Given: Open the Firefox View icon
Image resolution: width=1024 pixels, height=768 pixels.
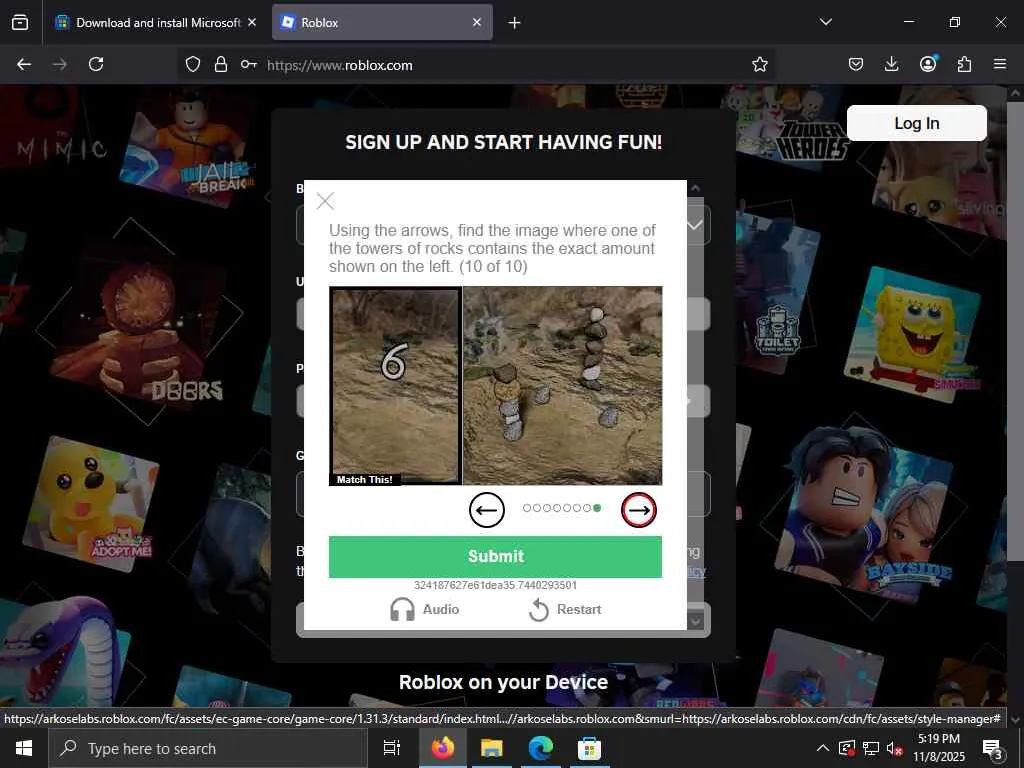Looking at the screenshot, I should pos(20,22).
